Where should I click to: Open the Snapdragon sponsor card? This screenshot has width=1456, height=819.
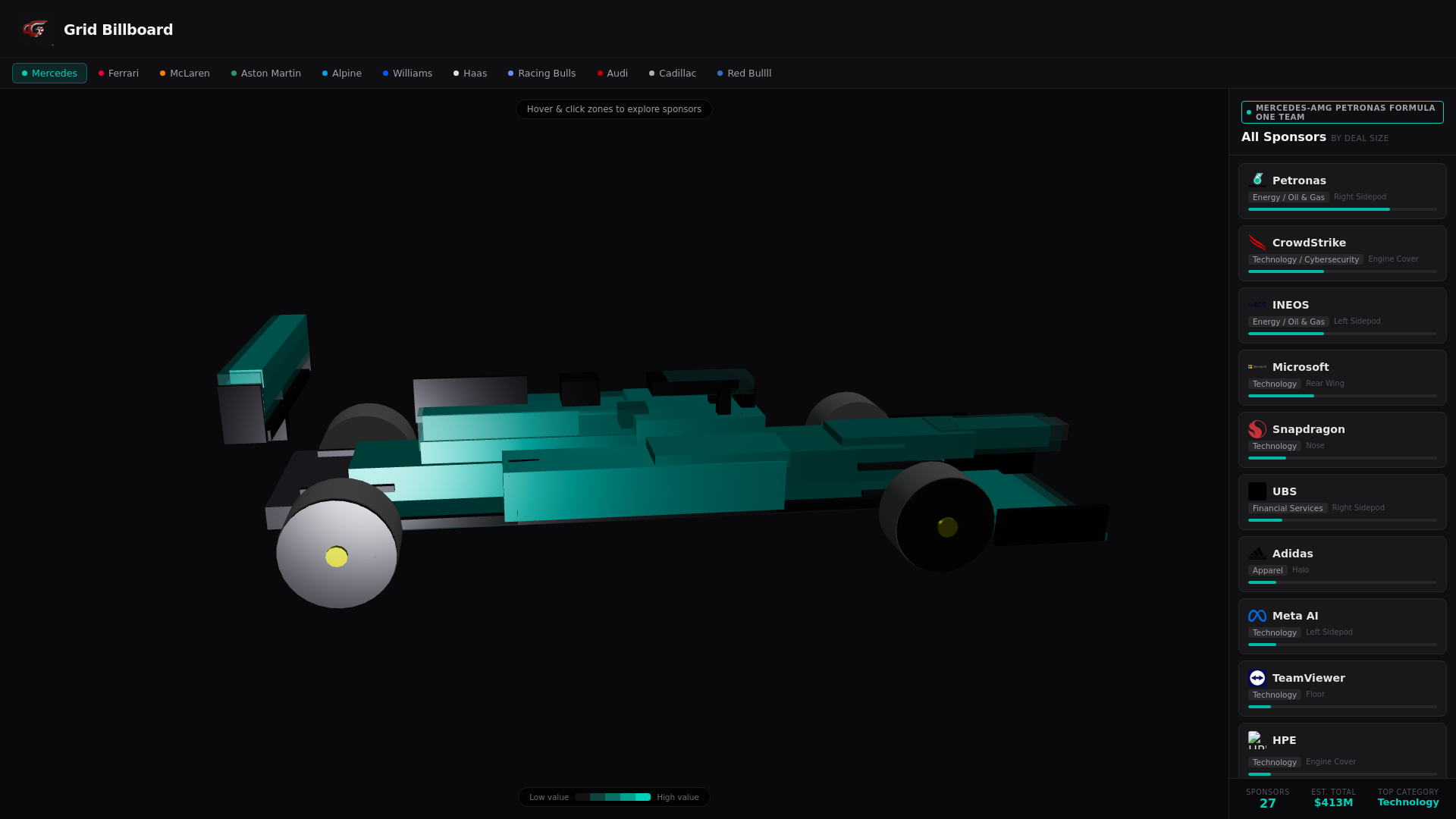coord(1342,440)
